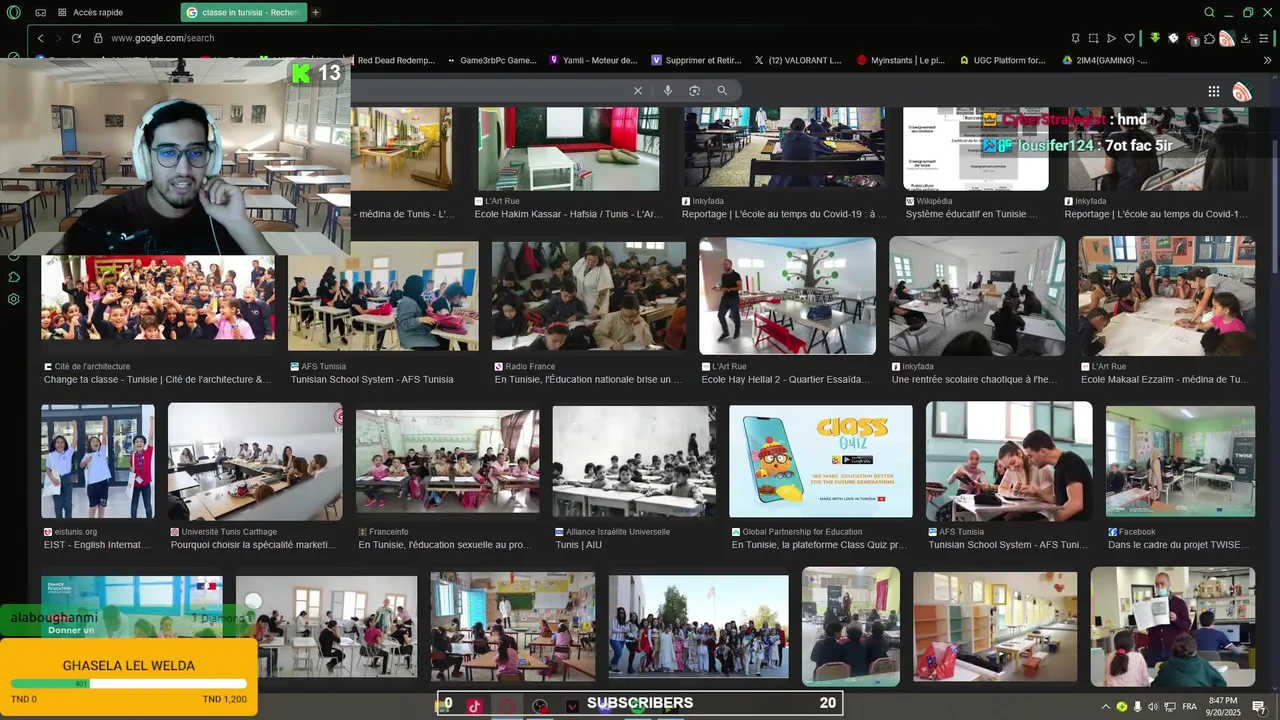Submit search with the magnifier icon
This screenshot has width=1280, height=720.
722,91
